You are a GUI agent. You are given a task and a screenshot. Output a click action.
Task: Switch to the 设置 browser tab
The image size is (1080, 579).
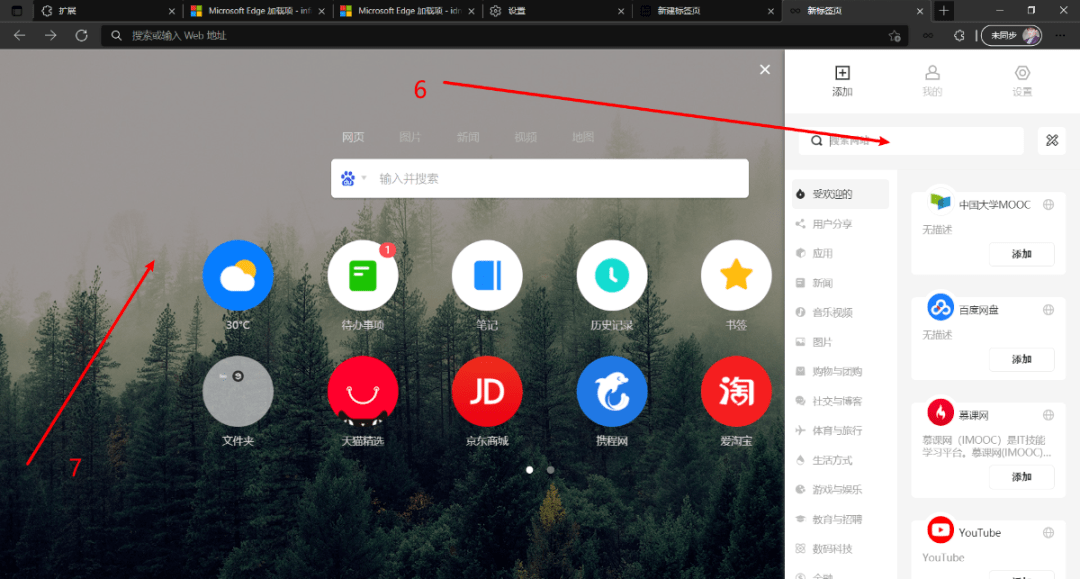[x=557, y=11]
